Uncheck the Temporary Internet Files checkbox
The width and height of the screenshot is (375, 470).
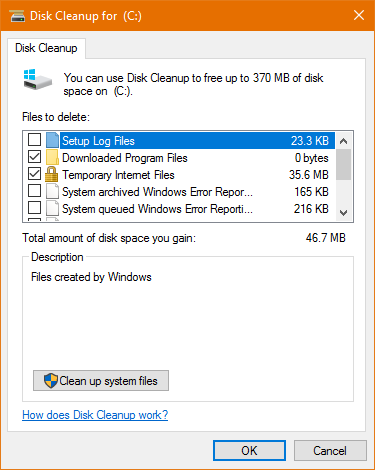tap(34, 174)
